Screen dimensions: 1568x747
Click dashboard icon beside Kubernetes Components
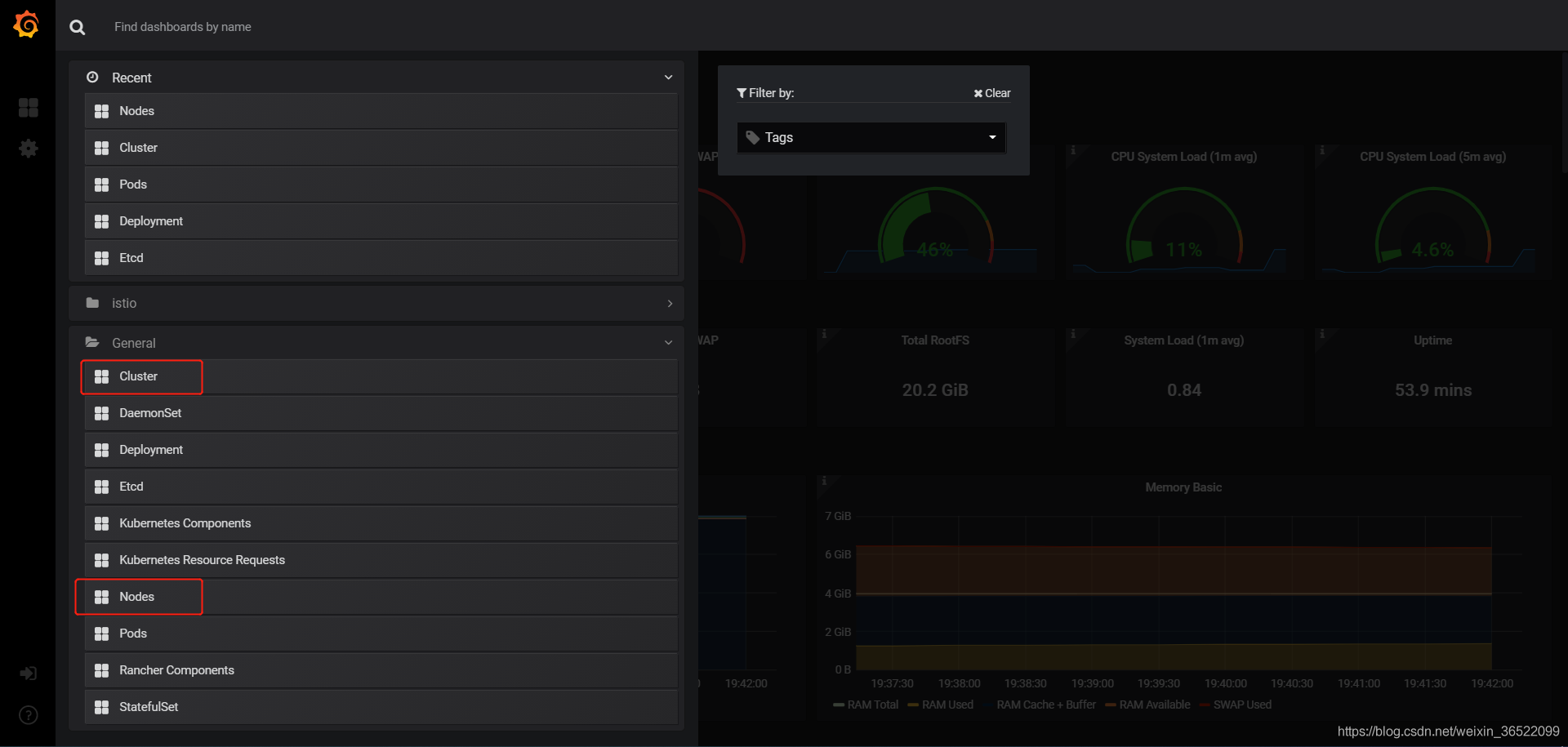coord(102,523)
